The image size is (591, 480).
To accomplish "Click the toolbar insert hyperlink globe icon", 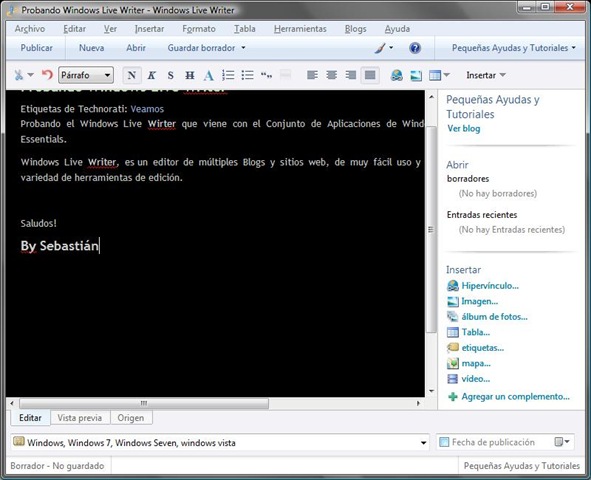I will 397,75.
